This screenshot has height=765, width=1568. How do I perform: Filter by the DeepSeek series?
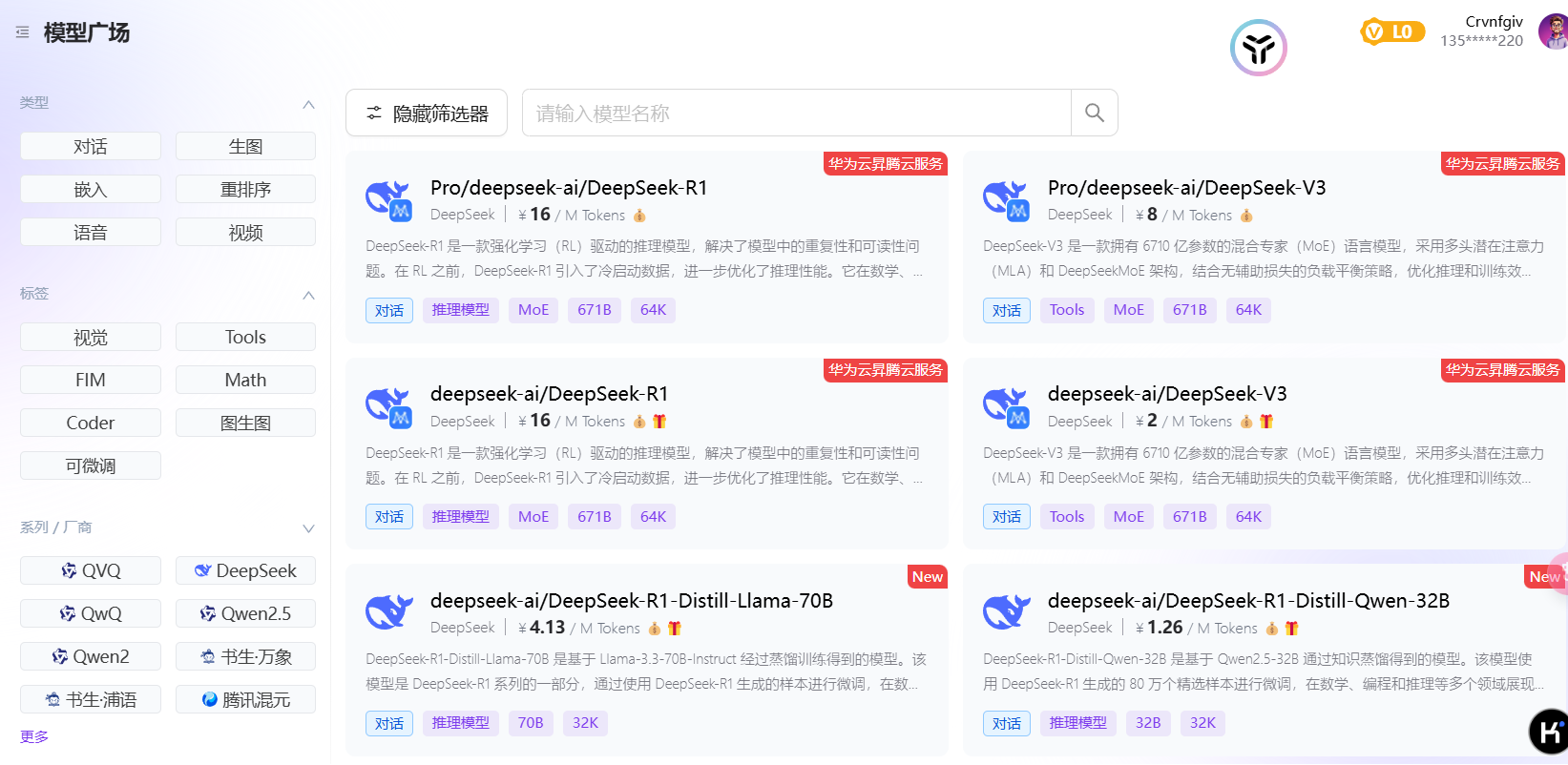point(245,570)
